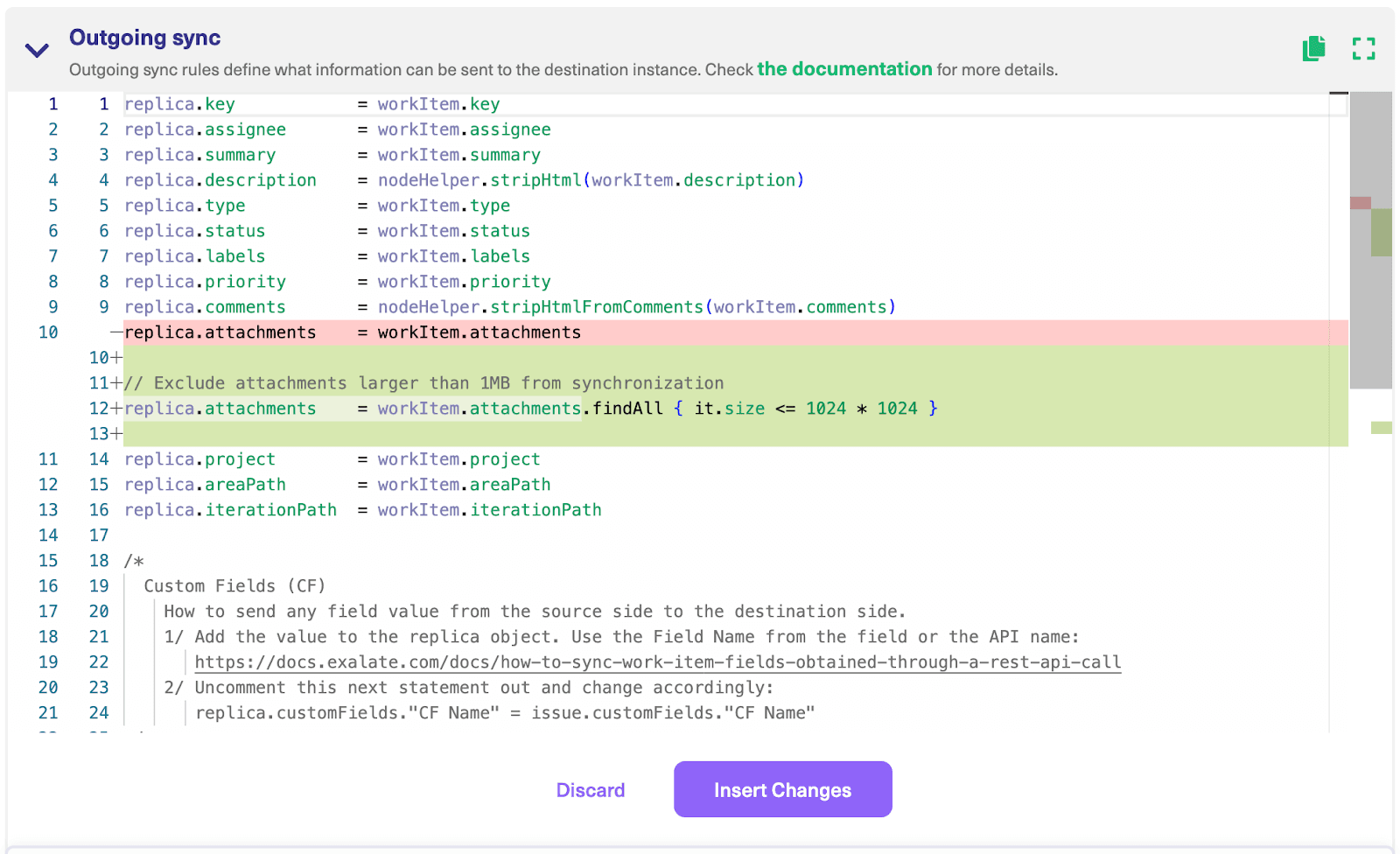
Task: Click the replica.areaPath line
Action: [x=337, y=485]
